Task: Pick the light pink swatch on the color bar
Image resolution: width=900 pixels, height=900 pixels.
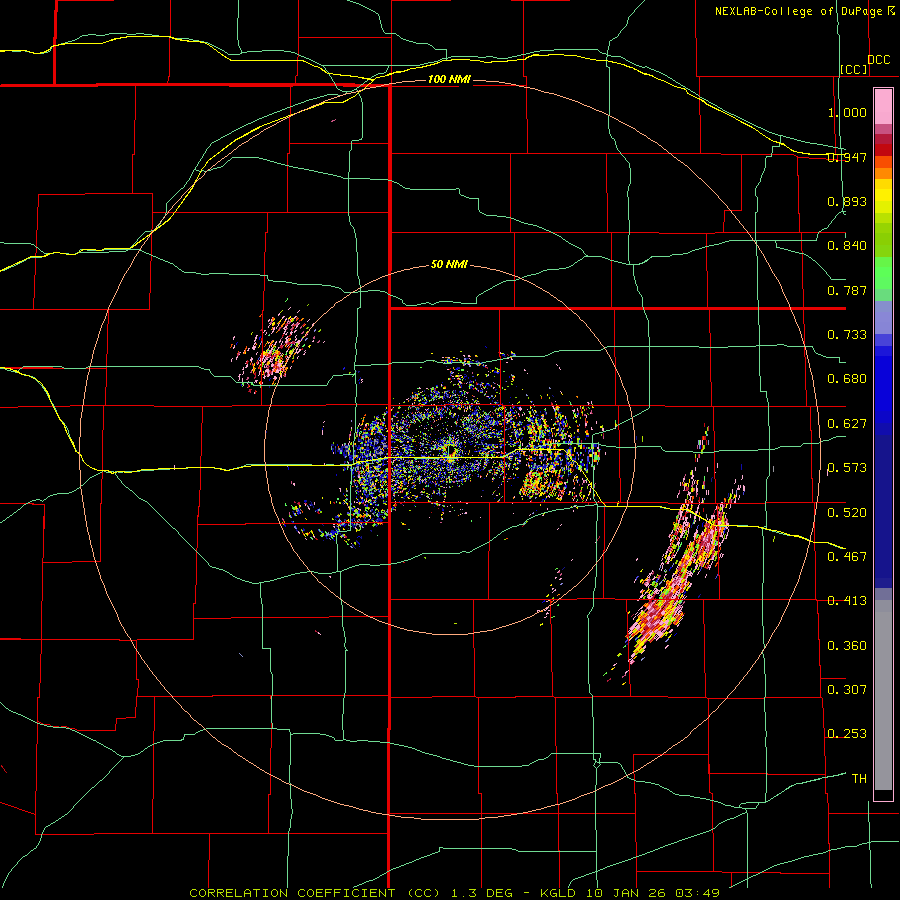Action: (x=883, y=107)
